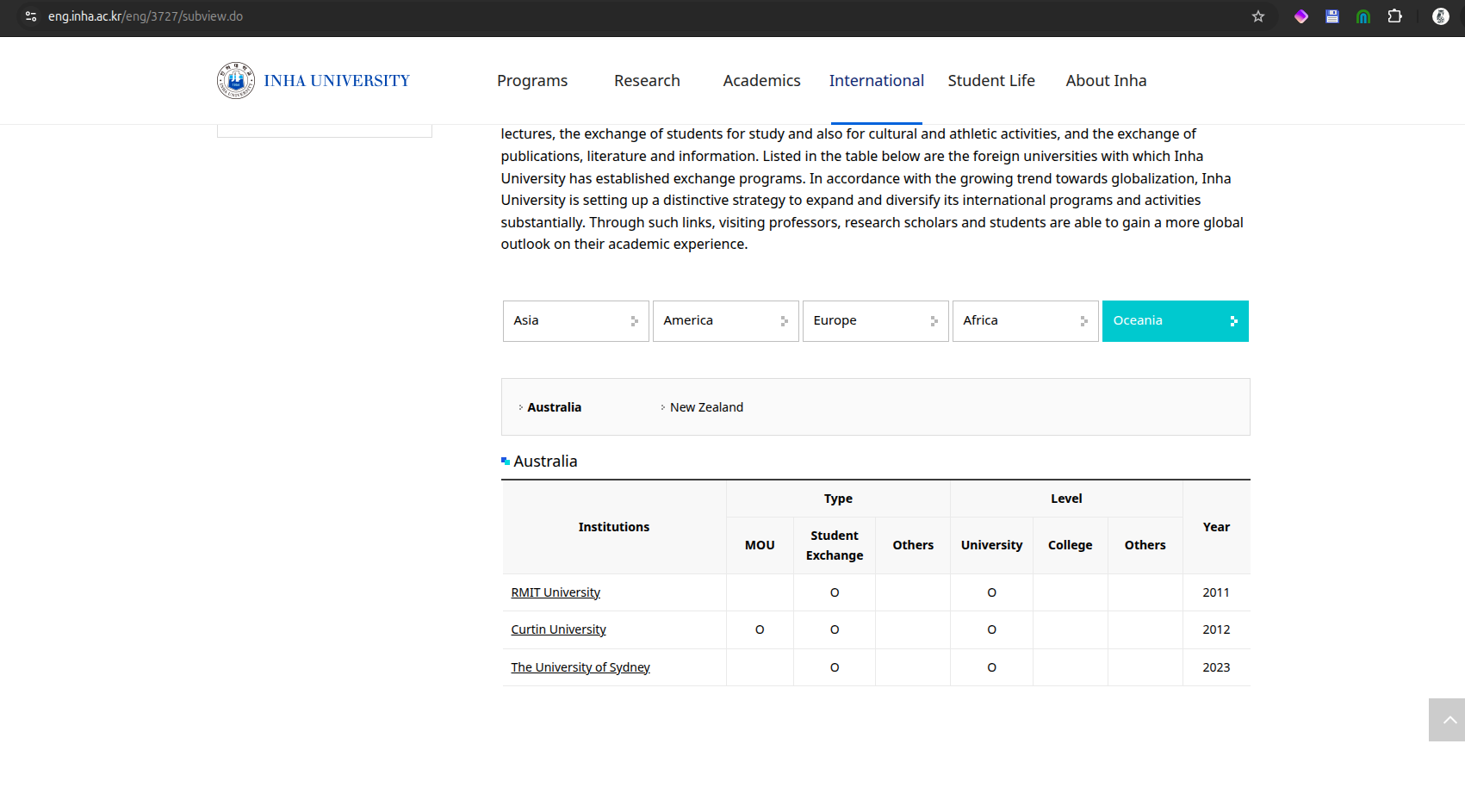The image size is (1465, 812).
Task: Click the Australia section heading
Action: pos(545,462)
